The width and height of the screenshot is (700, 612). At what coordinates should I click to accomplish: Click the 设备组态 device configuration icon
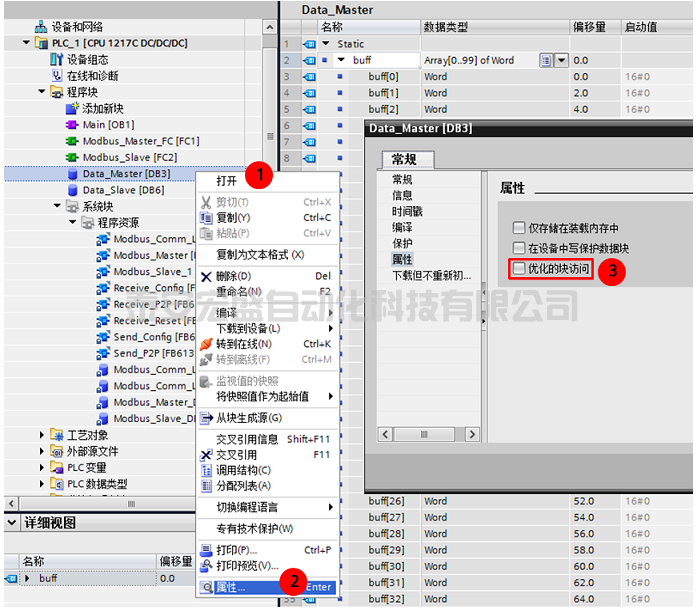[57, 60]
